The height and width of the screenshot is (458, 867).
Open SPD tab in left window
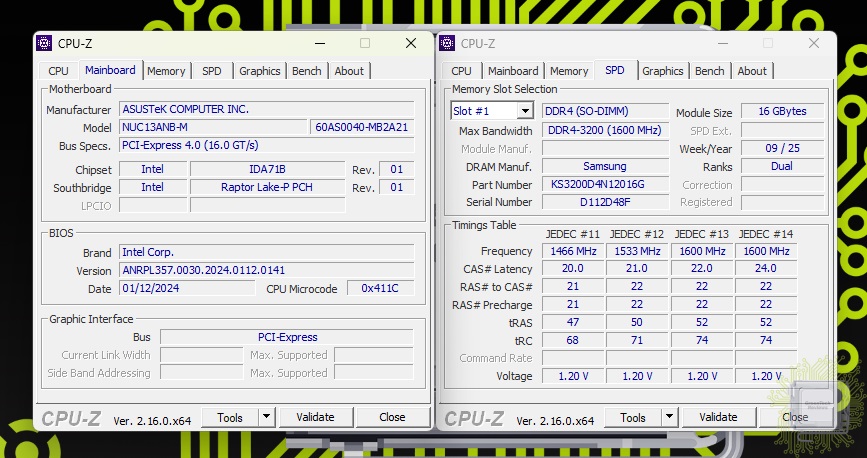tap(212, 71)
